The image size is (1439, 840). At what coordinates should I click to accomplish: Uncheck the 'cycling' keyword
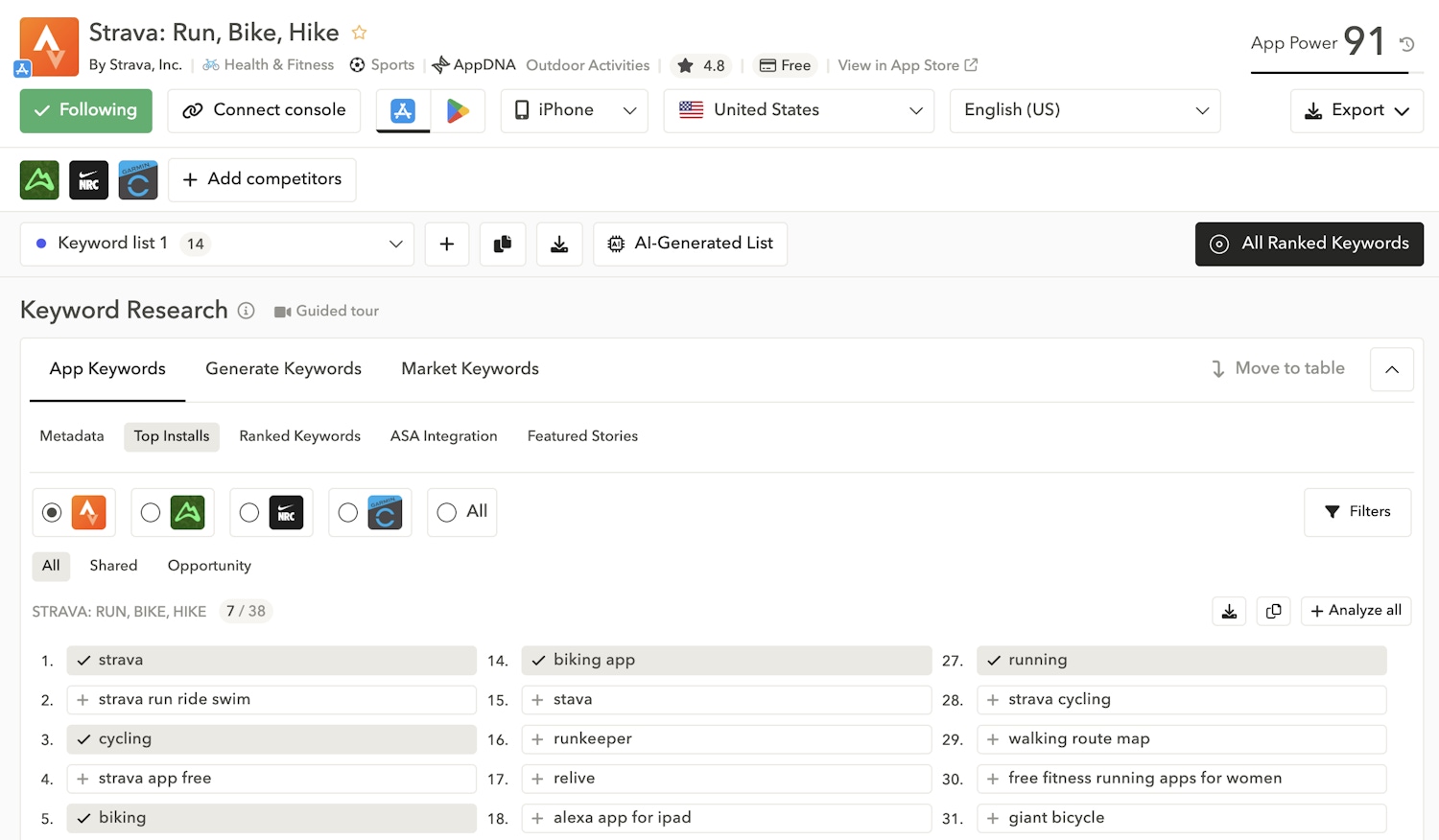pyautogui.click(x=84, y=739)
